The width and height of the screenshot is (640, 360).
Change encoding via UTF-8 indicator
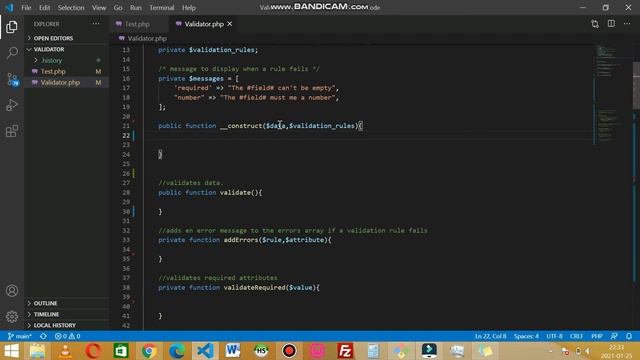(x=554, y=336)
